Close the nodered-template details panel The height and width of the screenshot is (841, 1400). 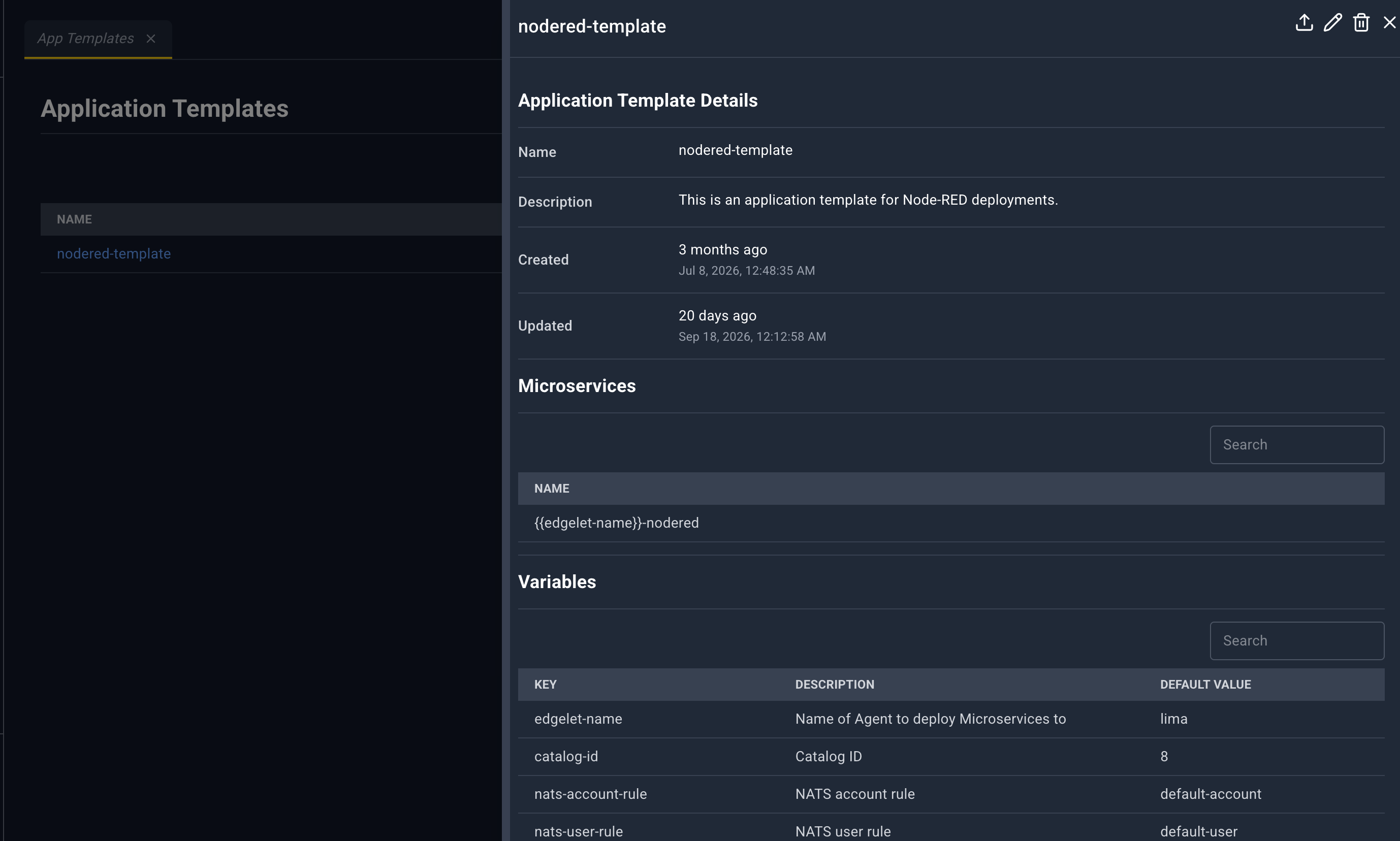(x=1389, y=23)
